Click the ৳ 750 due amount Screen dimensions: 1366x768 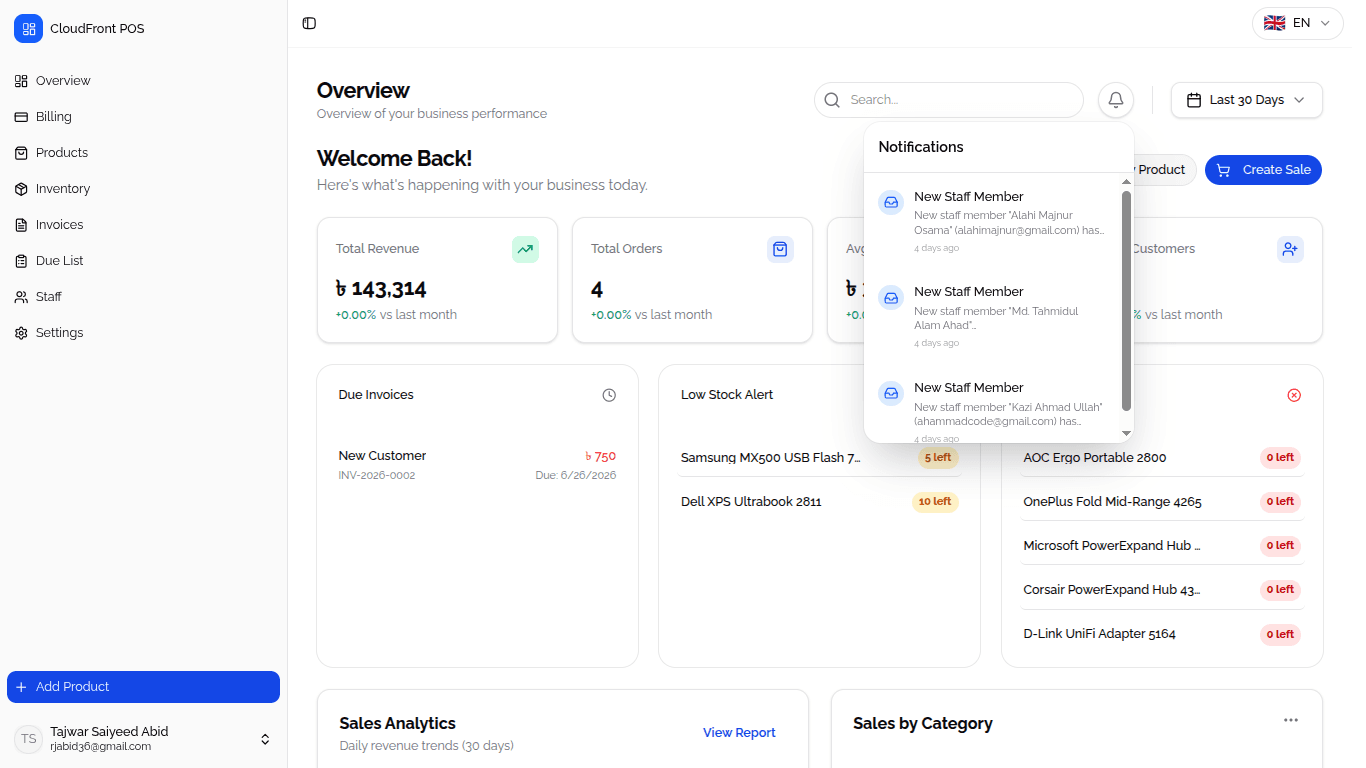[x=600, y=456]
